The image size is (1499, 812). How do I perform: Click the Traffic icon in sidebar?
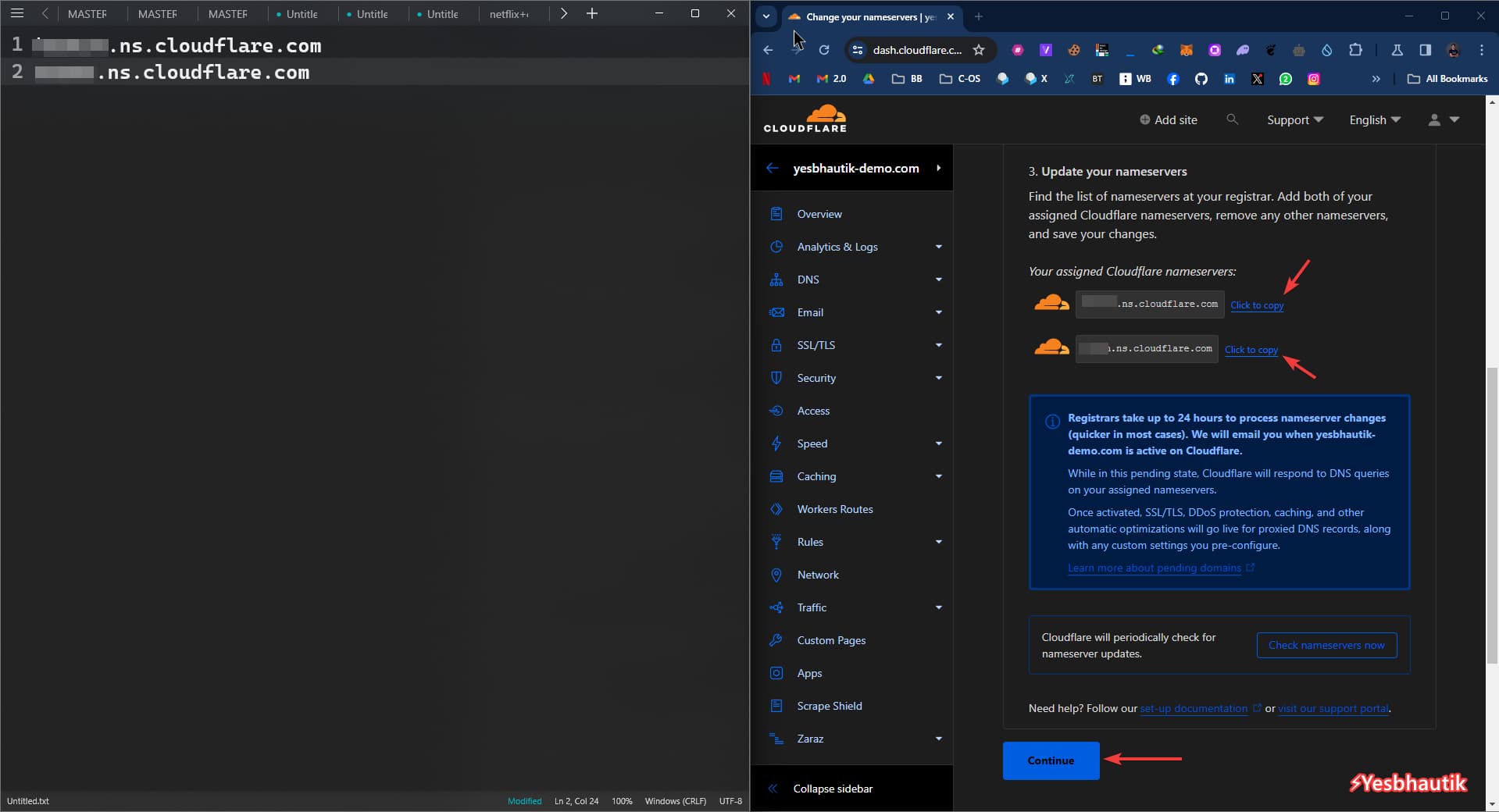776,607
